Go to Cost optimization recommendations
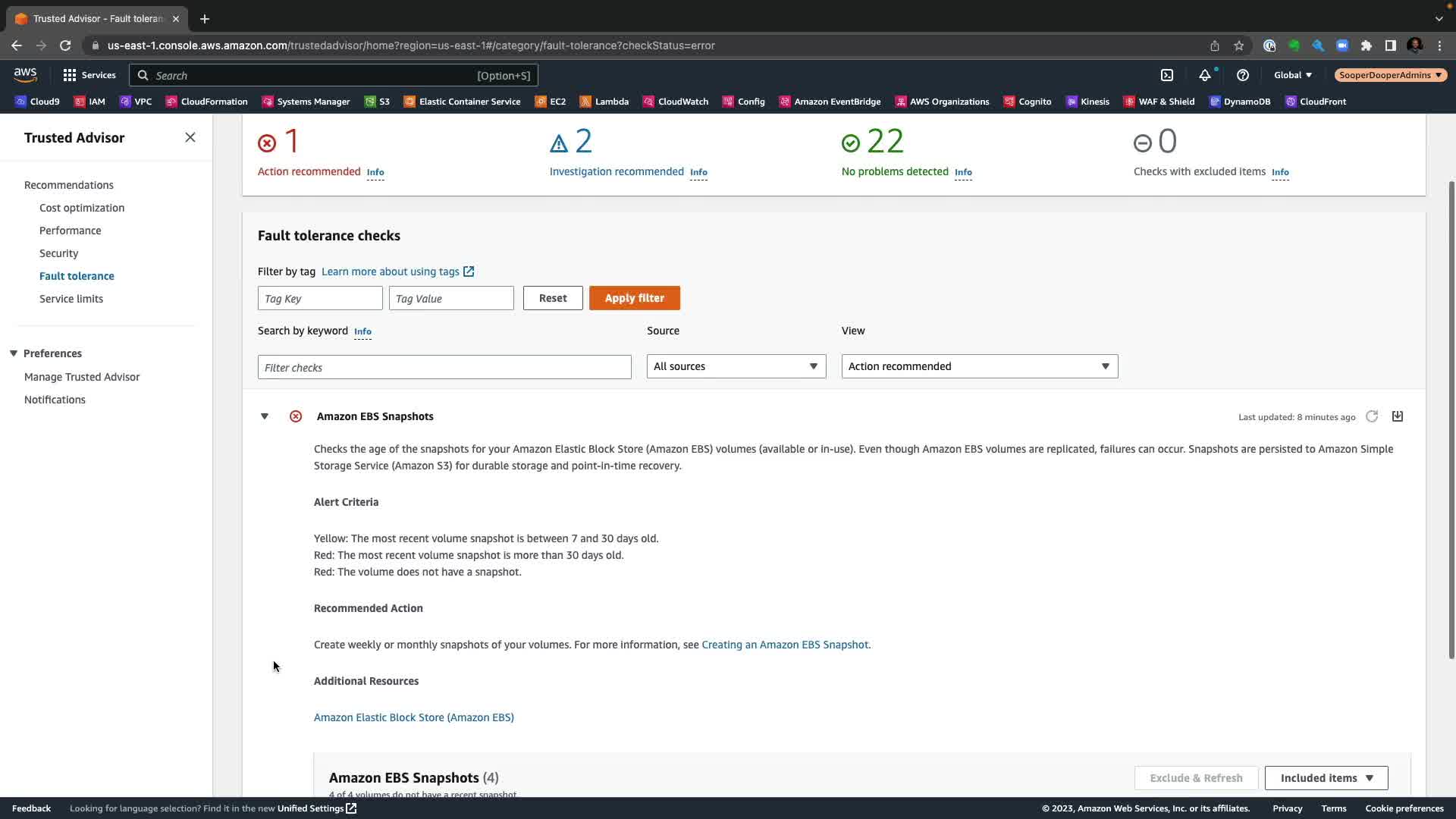This screenshot has height=819, width=1456. pos(82,208)
